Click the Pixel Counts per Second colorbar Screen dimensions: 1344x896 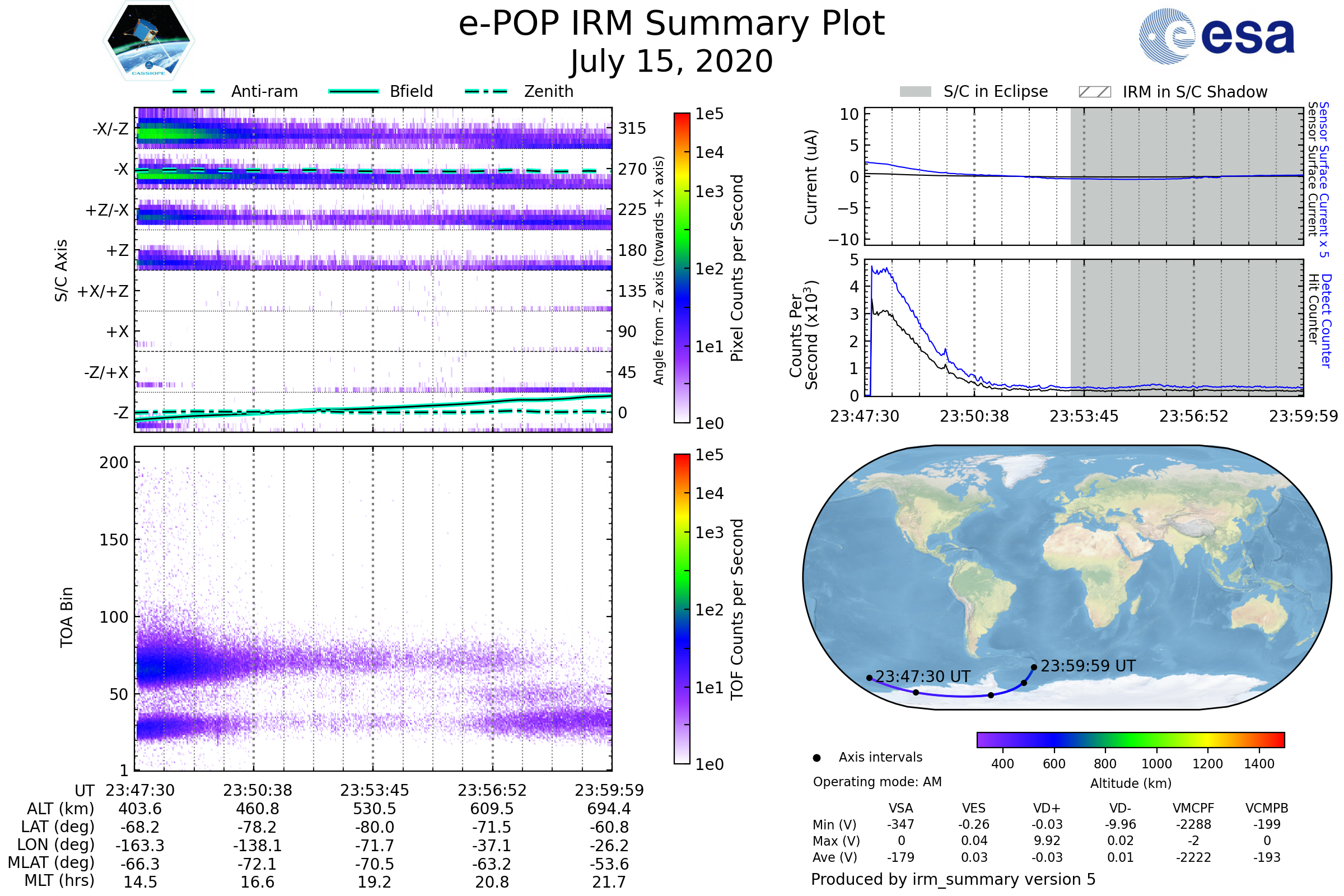pyautogui.click(x=682, y=268)
